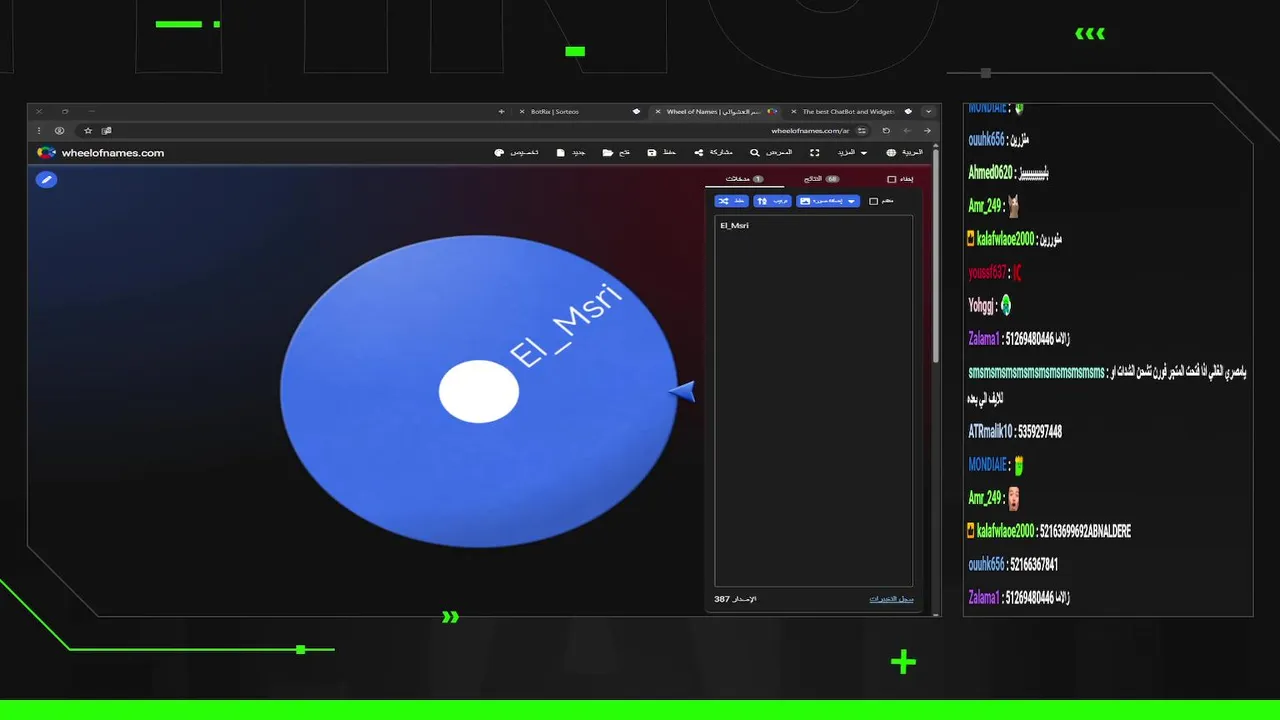Click the yousef637 username in chat
The image size is (1280, 720).
[x=988, y=272]
